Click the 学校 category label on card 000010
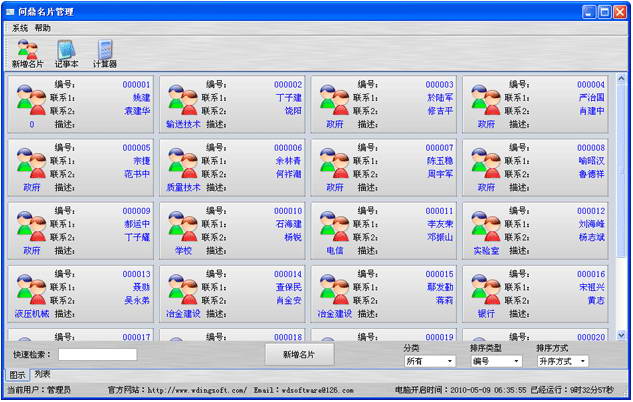633x402 pixels. (183, 251)
